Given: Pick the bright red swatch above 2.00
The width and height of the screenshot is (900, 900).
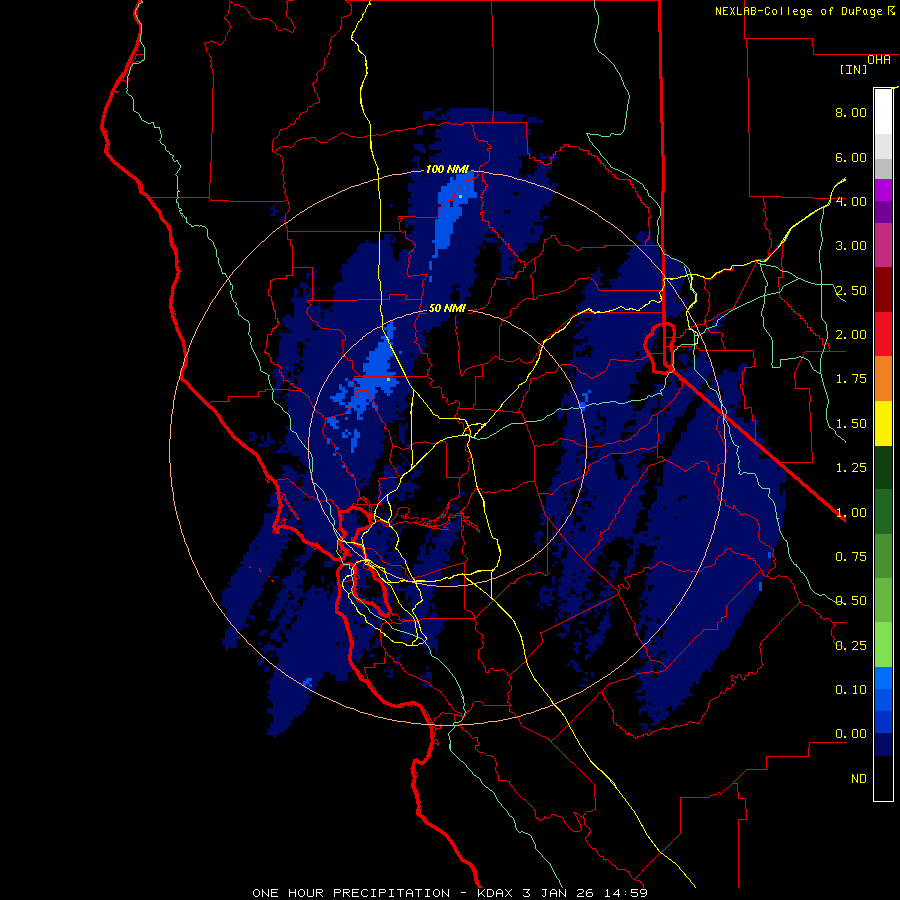Looking at the screenshot, I should point(883,334).
